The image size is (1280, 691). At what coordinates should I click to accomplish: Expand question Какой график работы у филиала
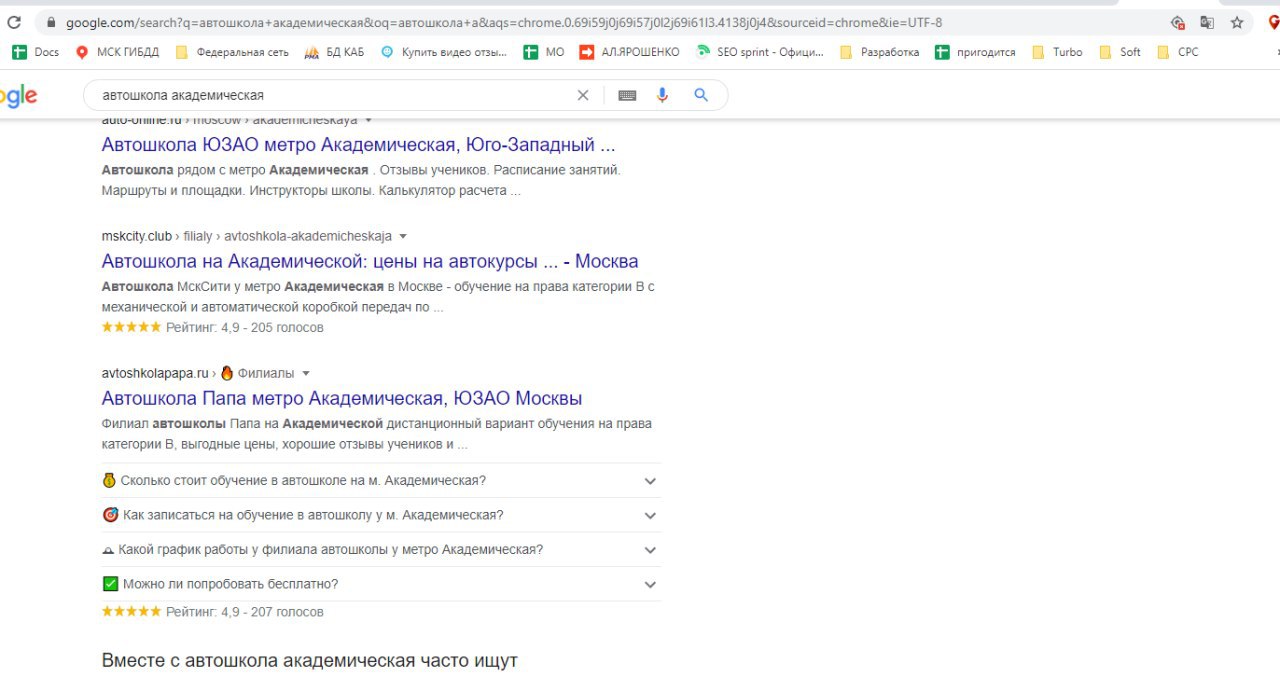point(381,549)
